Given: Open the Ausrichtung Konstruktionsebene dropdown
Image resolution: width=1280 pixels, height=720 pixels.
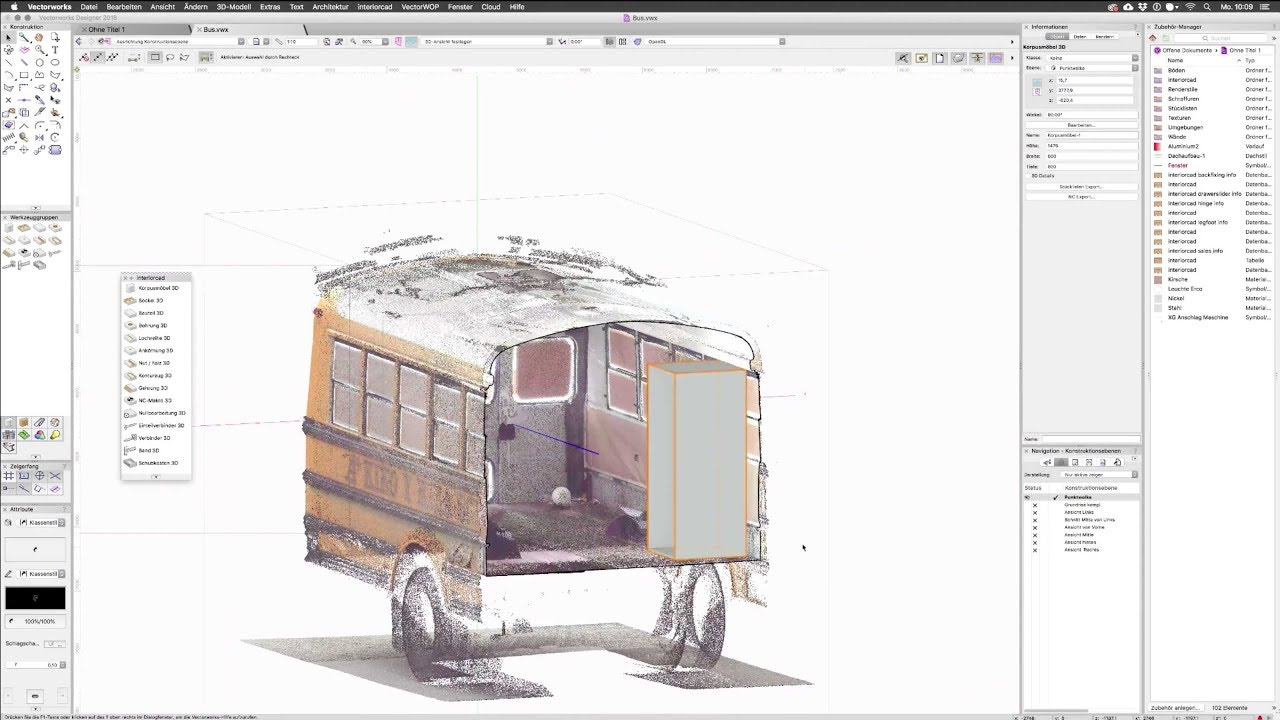Looking at the screenshot, I should [179, 41].
